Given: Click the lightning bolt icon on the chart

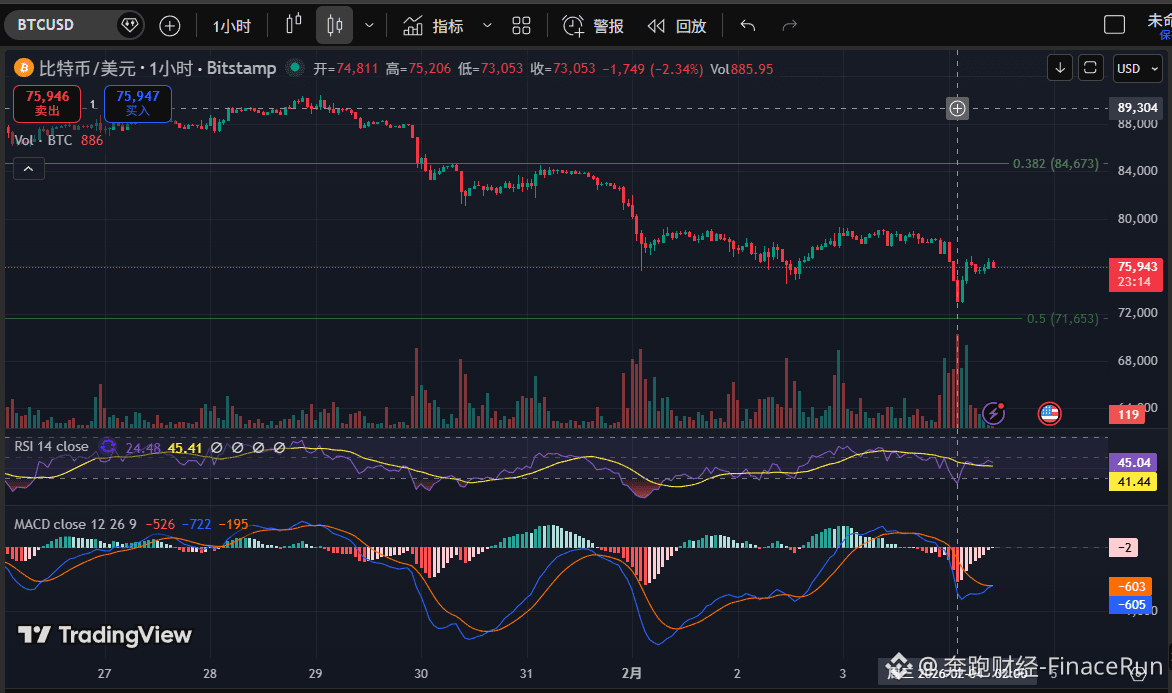Looking at the screenshot, I should [992, 413].
